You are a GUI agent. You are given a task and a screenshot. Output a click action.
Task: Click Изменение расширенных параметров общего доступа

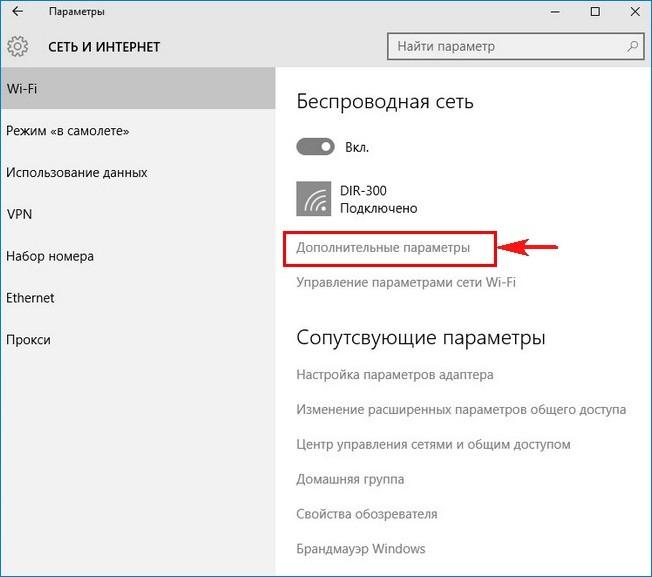(461, 409)
